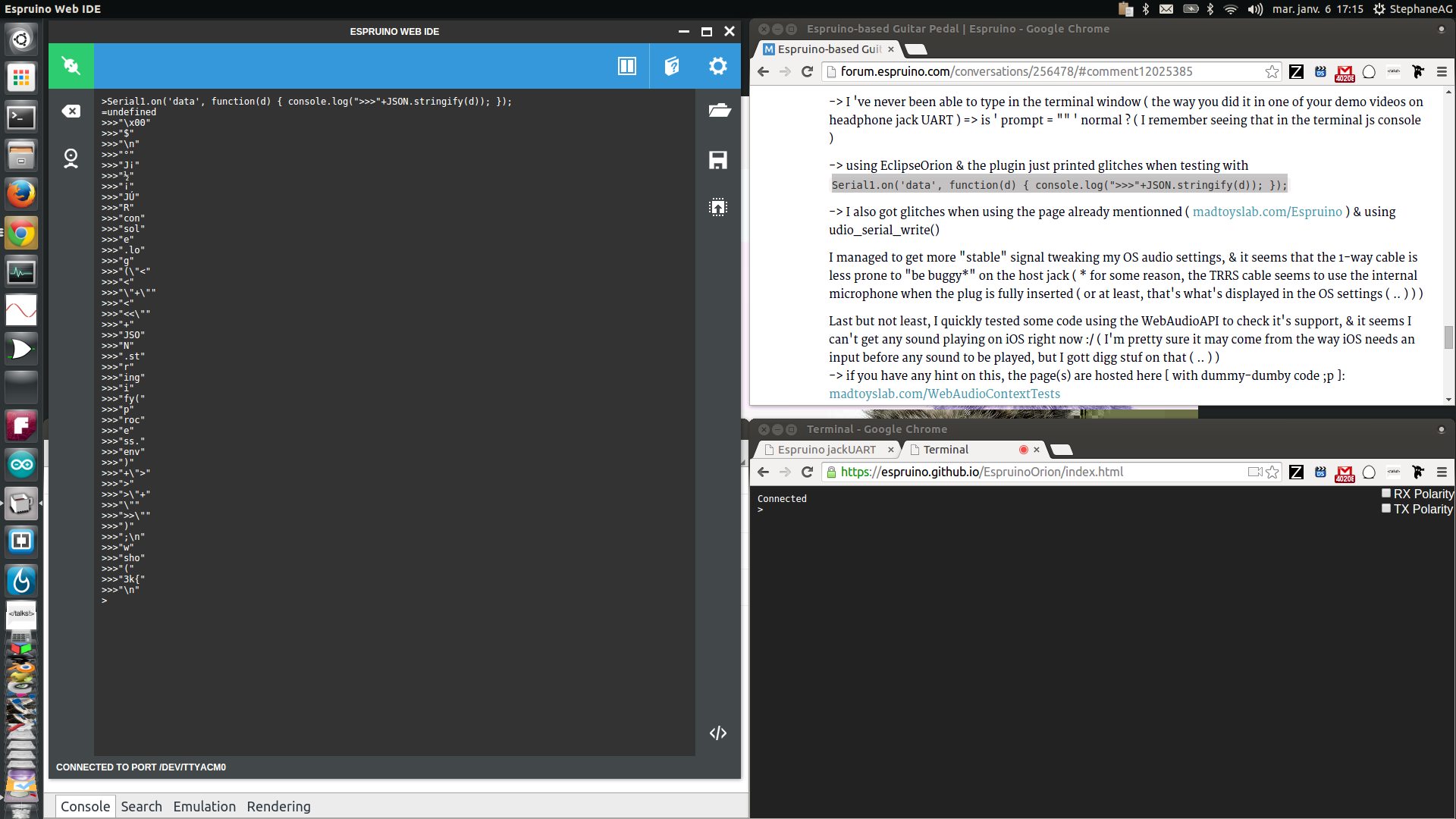Viewport: 1456px width, 819px height.
Task: Bookmark the forum page with star icon
Action: (1272, 71)
